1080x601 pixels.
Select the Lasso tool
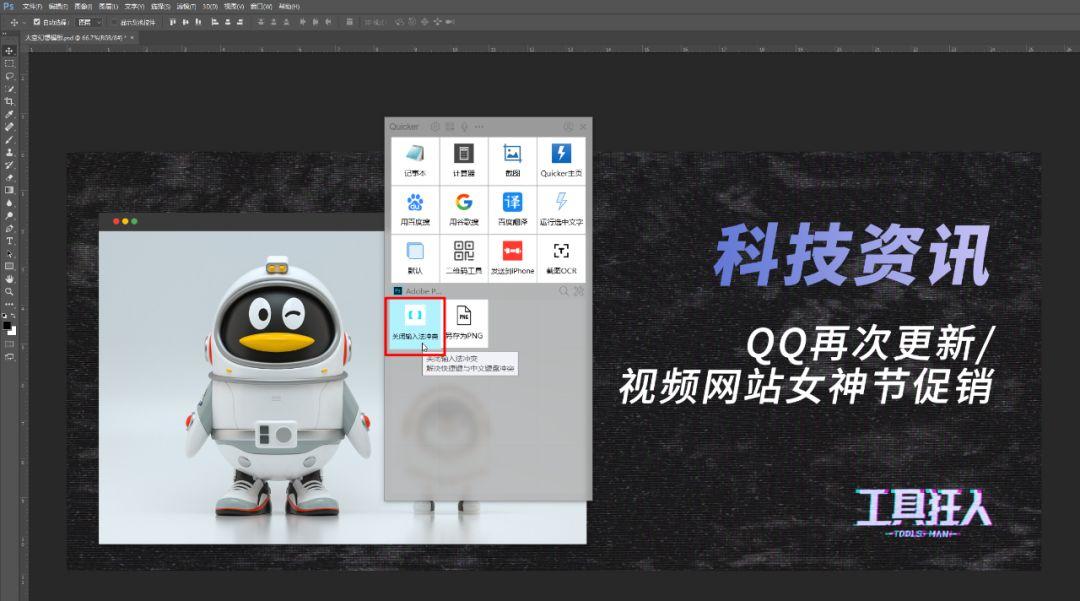point(9,76)
